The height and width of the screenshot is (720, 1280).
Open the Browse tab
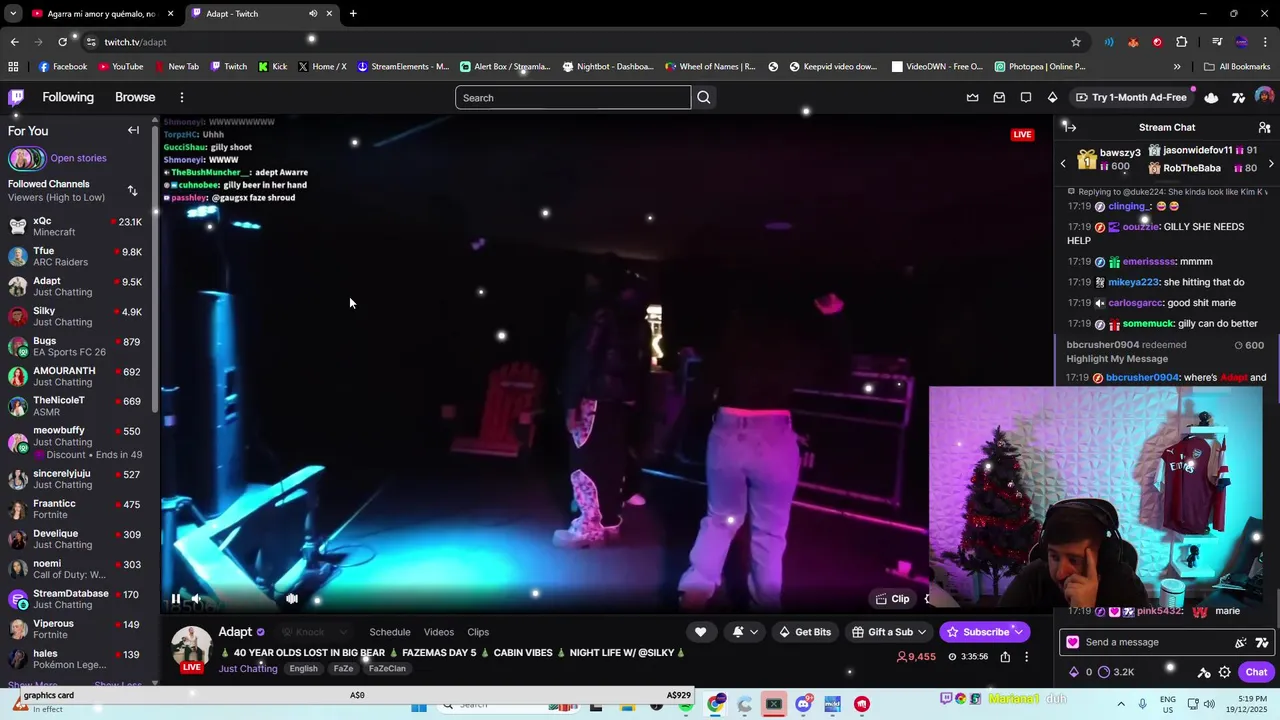coord(135,97)
